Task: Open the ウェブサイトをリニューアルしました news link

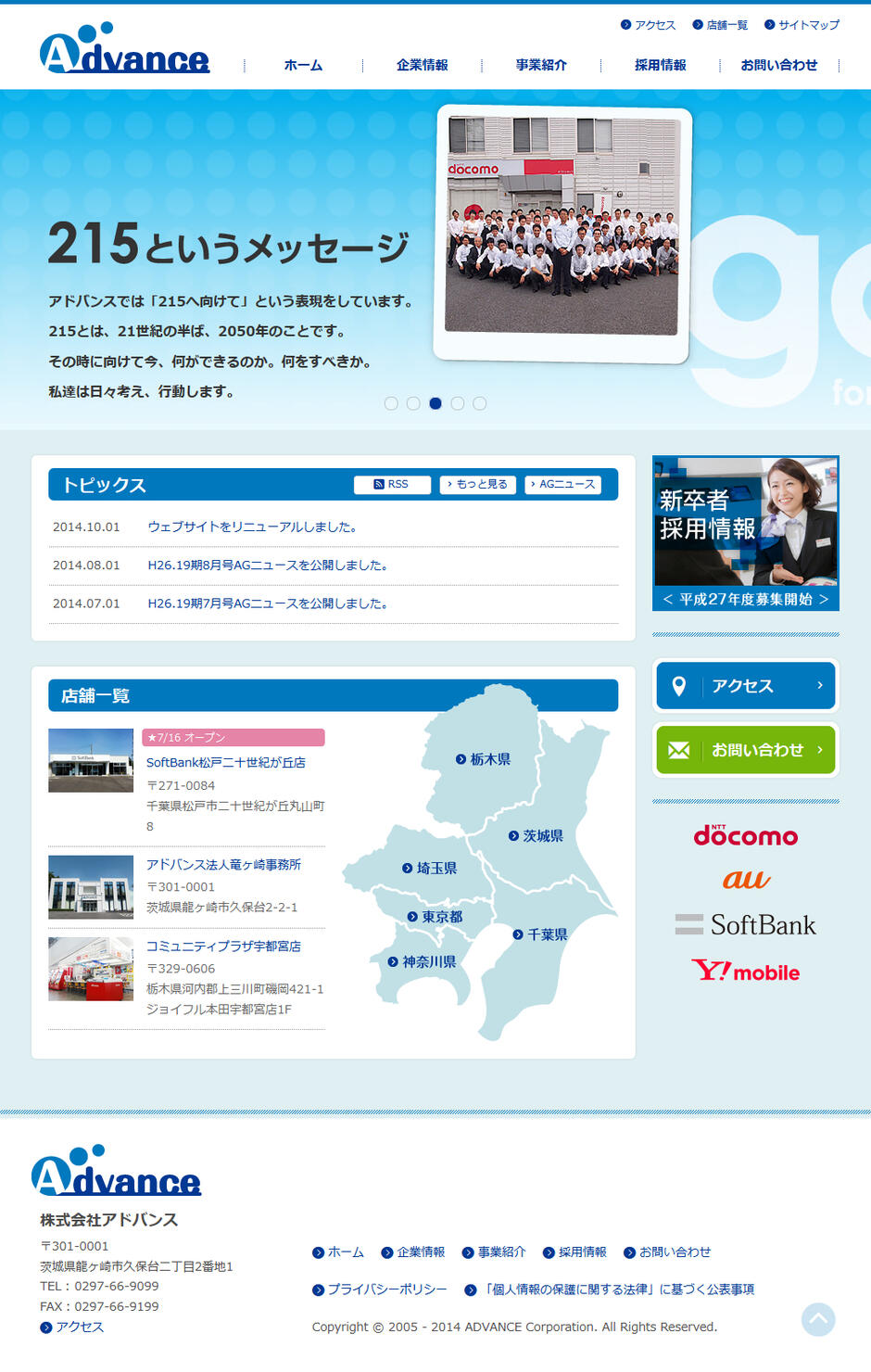Action: [252, 527]
